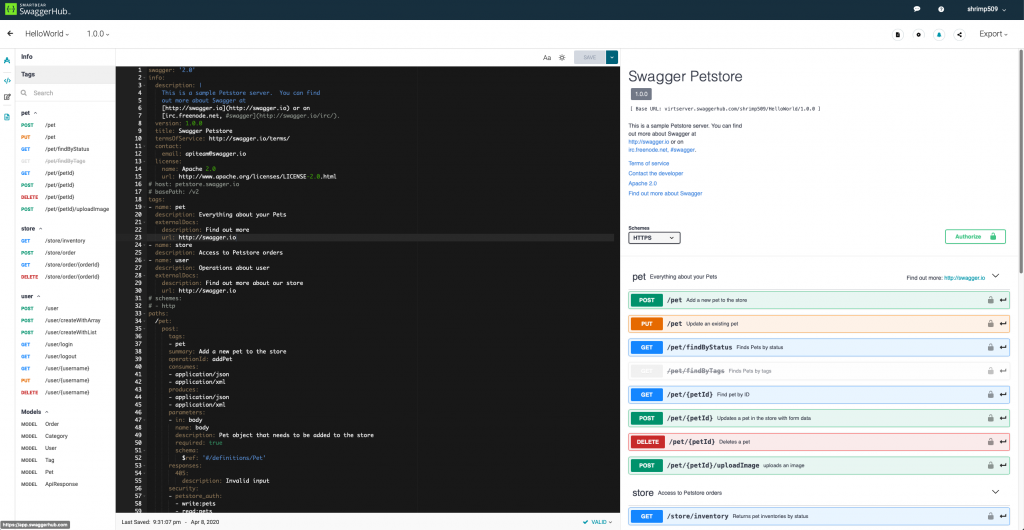Viewport: 1024px width, 530px height.
Task: Open the irc.freenode.net, #swagger link in the preview
Action: pyautogui.click(x=662, y=149)
